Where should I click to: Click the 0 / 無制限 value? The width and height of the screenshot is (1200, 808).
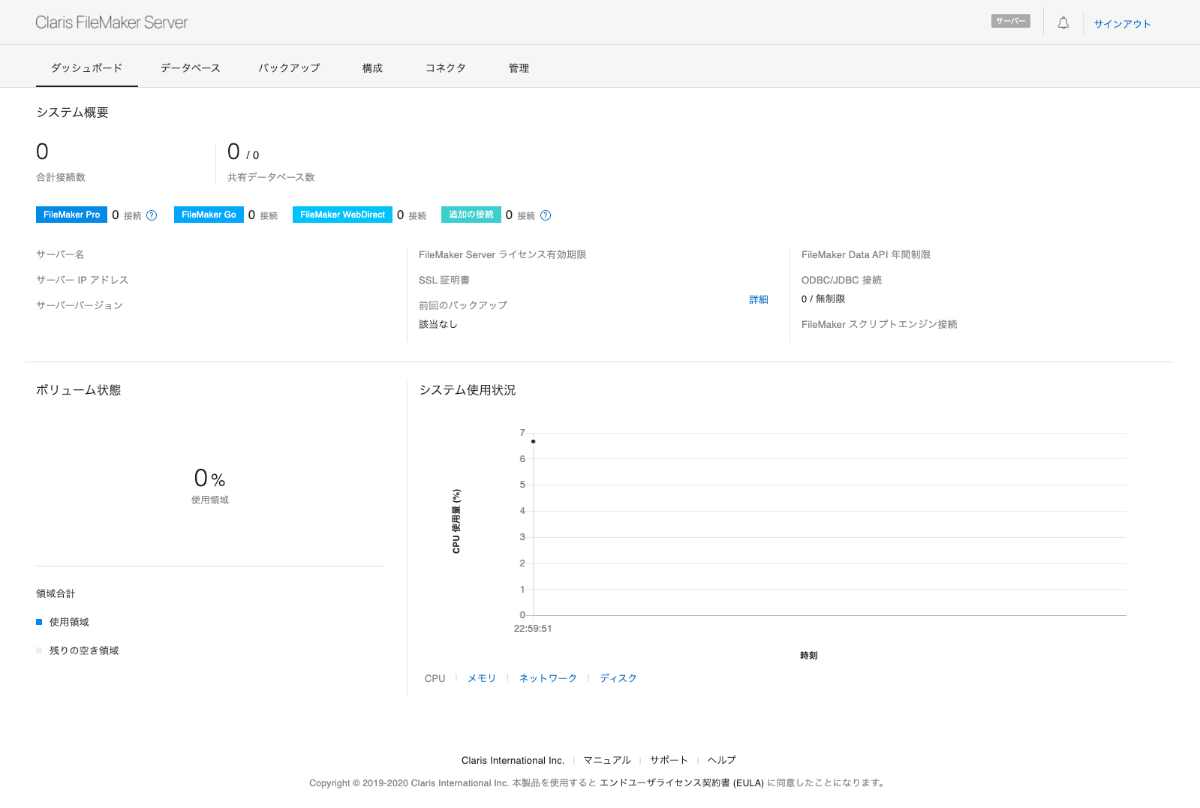823,299
